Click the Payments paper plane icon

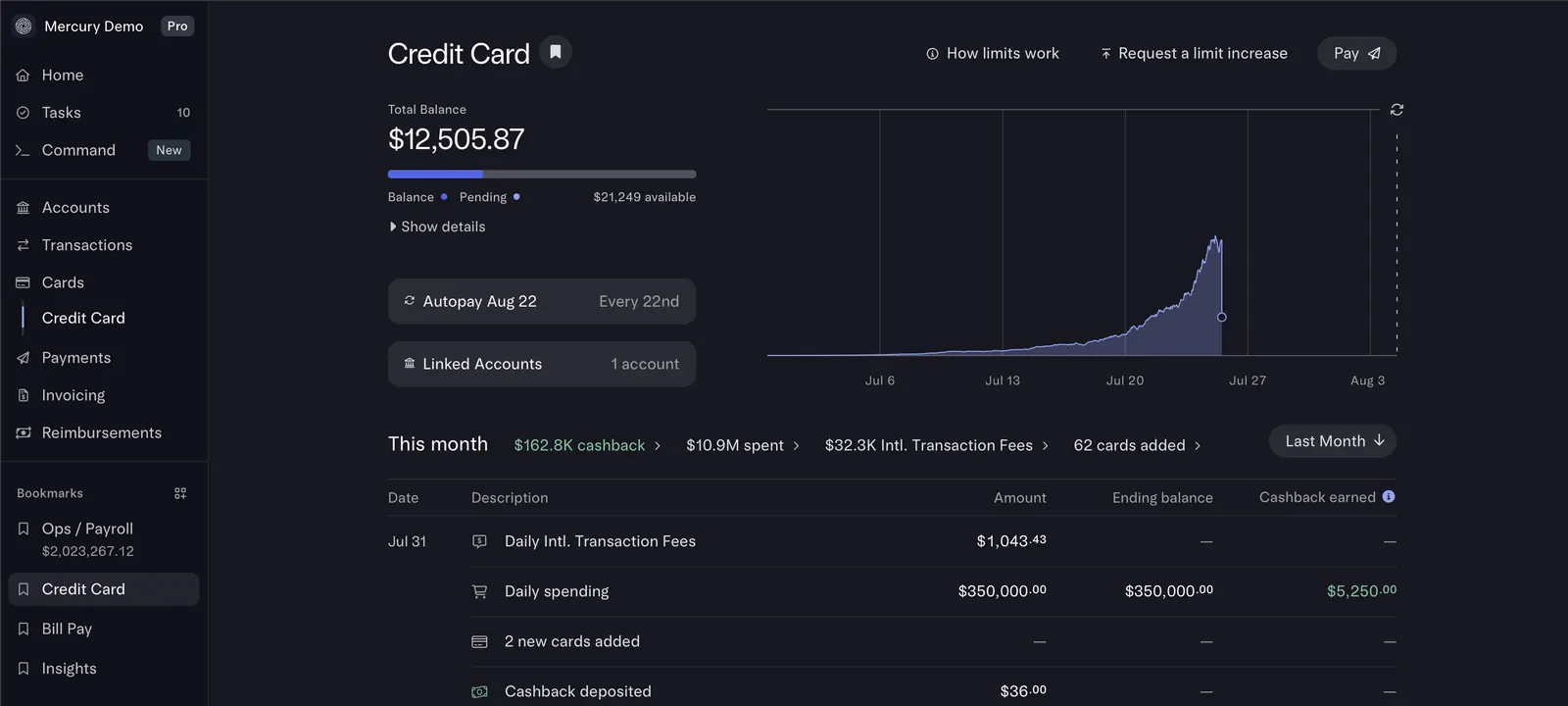[x=24, y=358]
